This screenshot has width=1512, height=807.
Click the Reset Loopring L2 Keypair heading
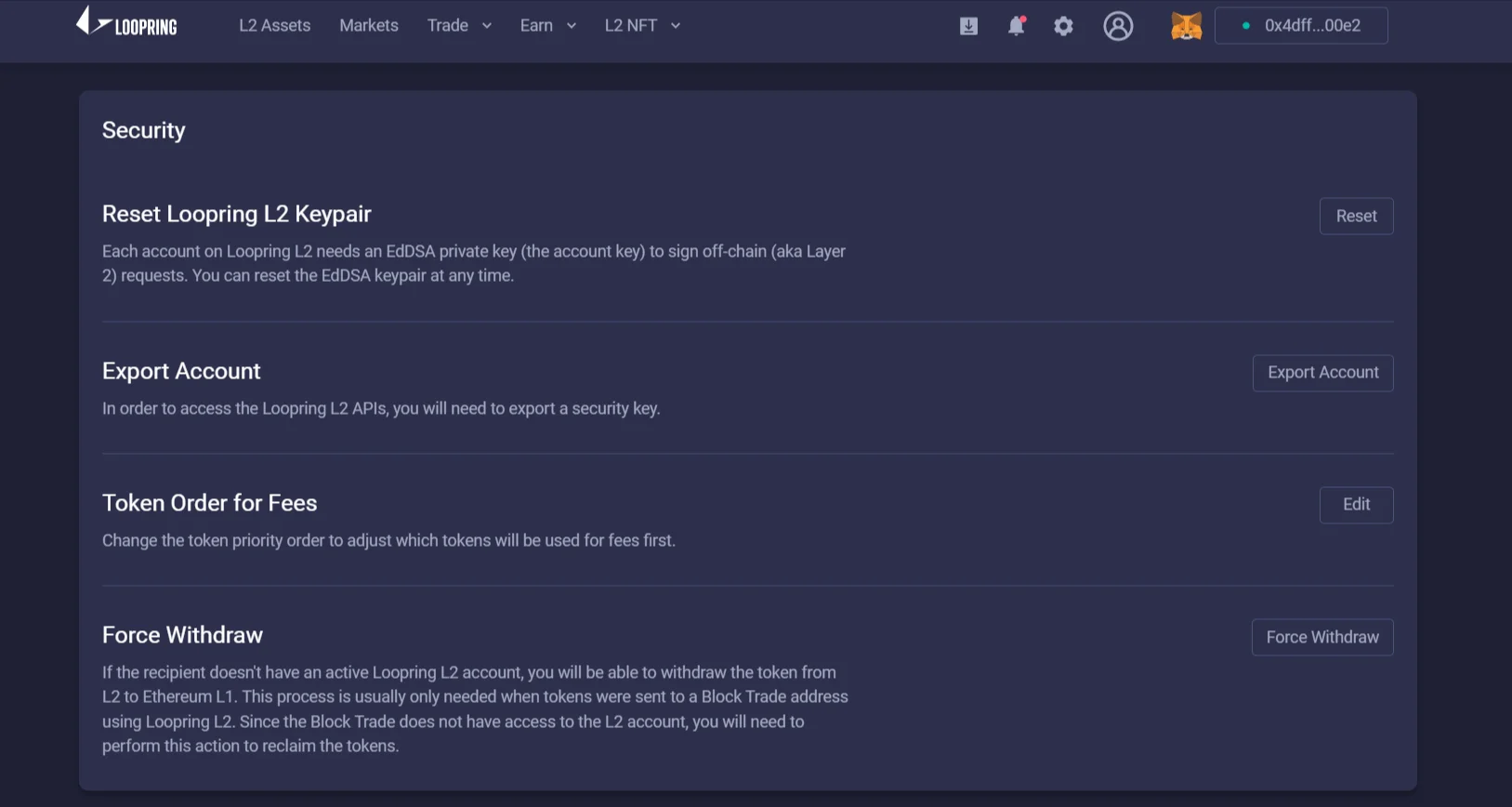coord(237,214)
